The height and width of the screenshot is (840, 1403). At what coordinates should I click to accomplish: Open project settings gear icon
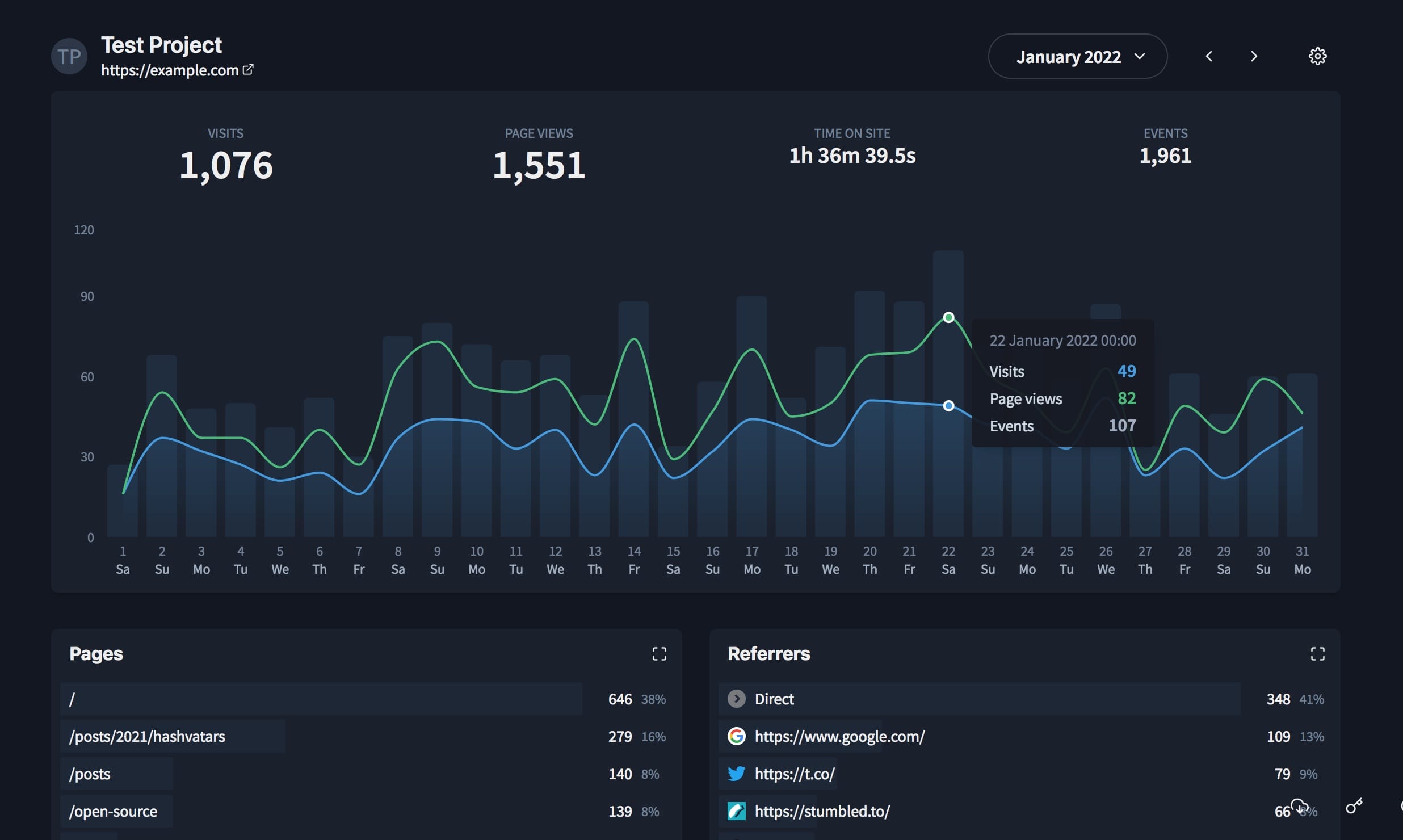[1317, 56]
